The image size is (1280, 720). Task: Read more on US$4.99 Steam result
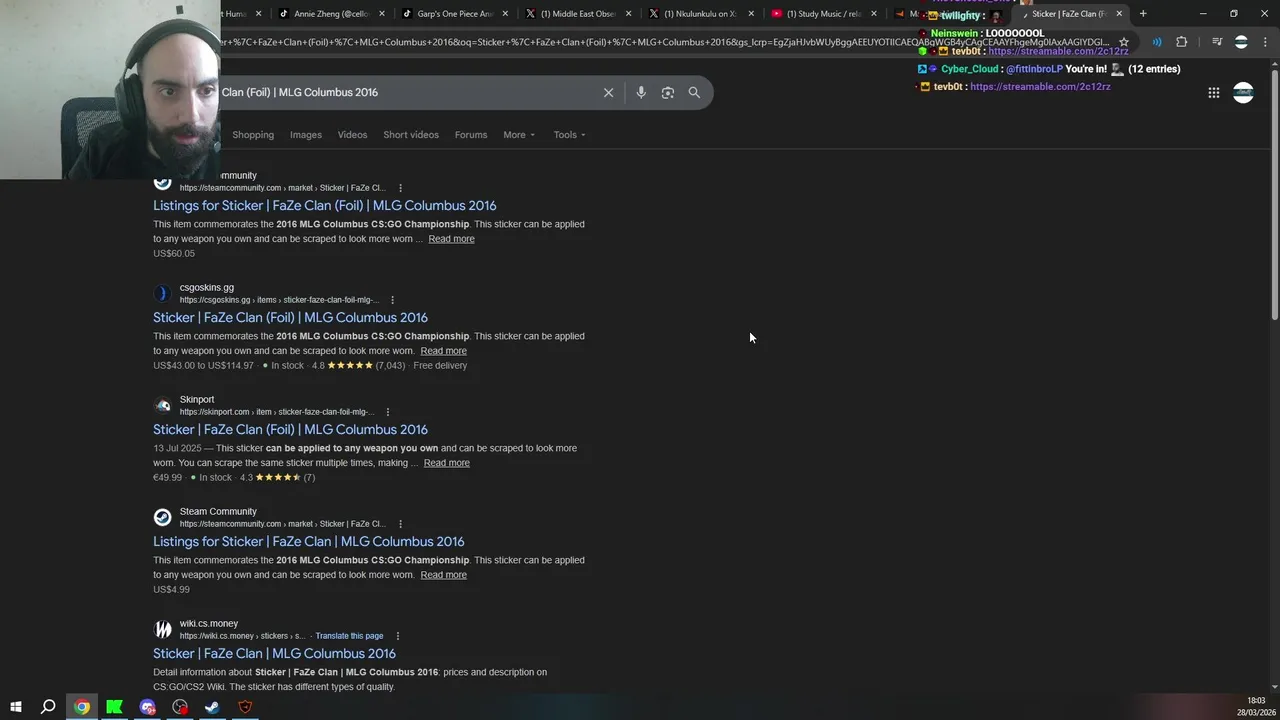pos(443,575)
